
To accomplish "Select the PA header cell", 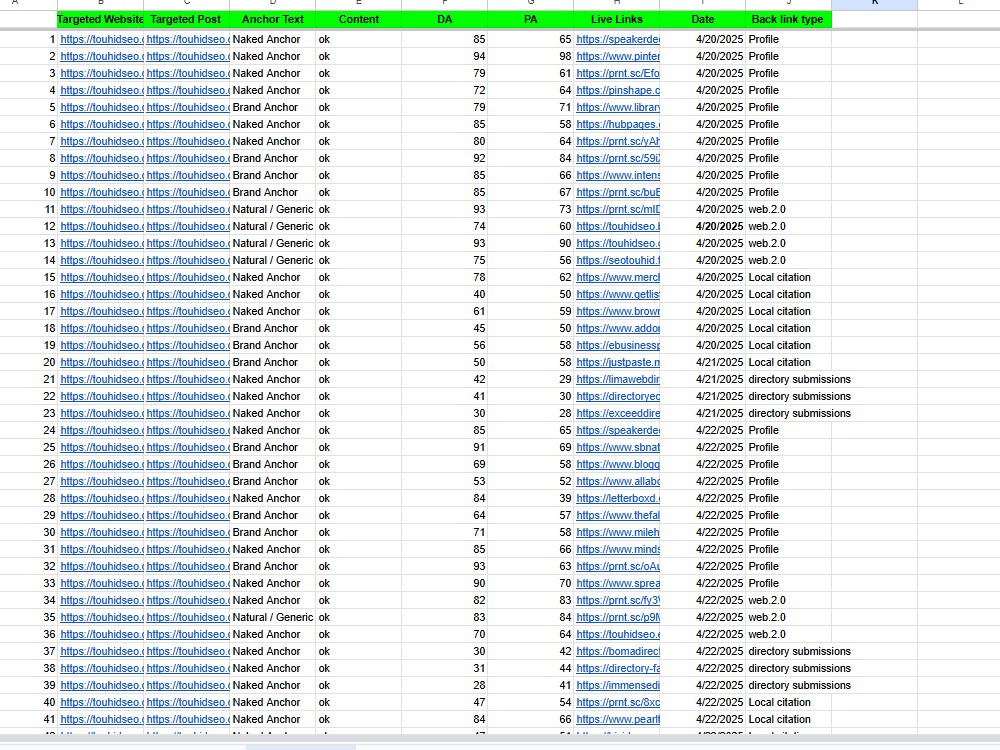I will [531, 19].
